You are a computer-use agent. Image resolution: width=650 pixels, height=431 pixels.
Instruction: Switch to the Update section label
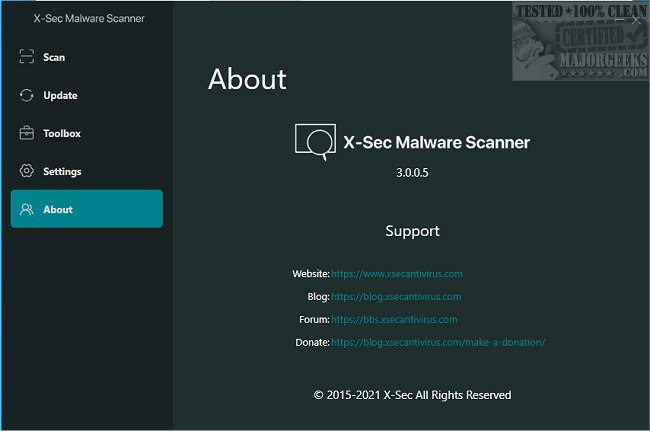click(x=60, y=95)
